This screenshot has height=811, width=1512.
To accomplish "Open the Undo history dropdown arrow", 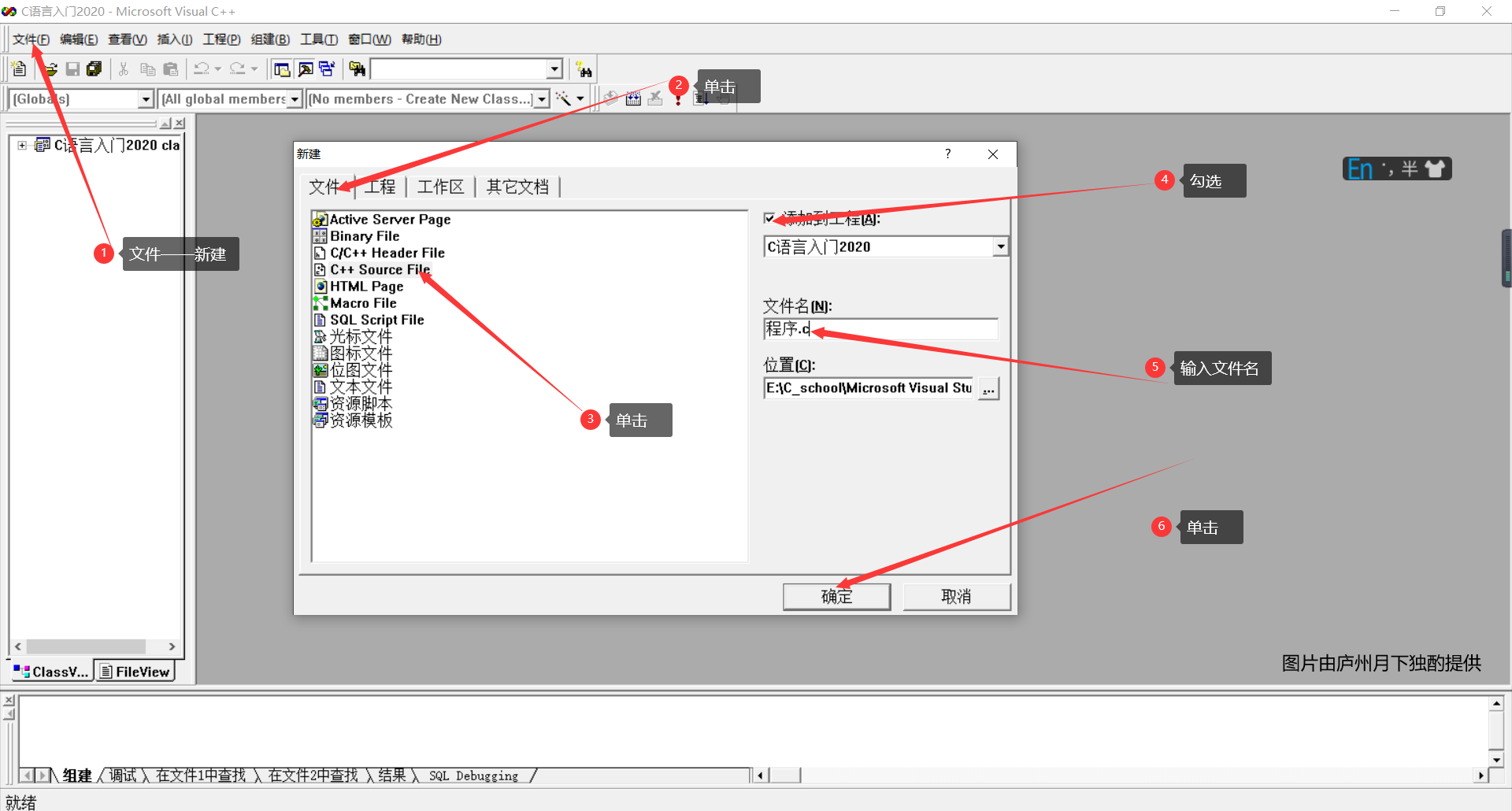I will click(218, 69).
